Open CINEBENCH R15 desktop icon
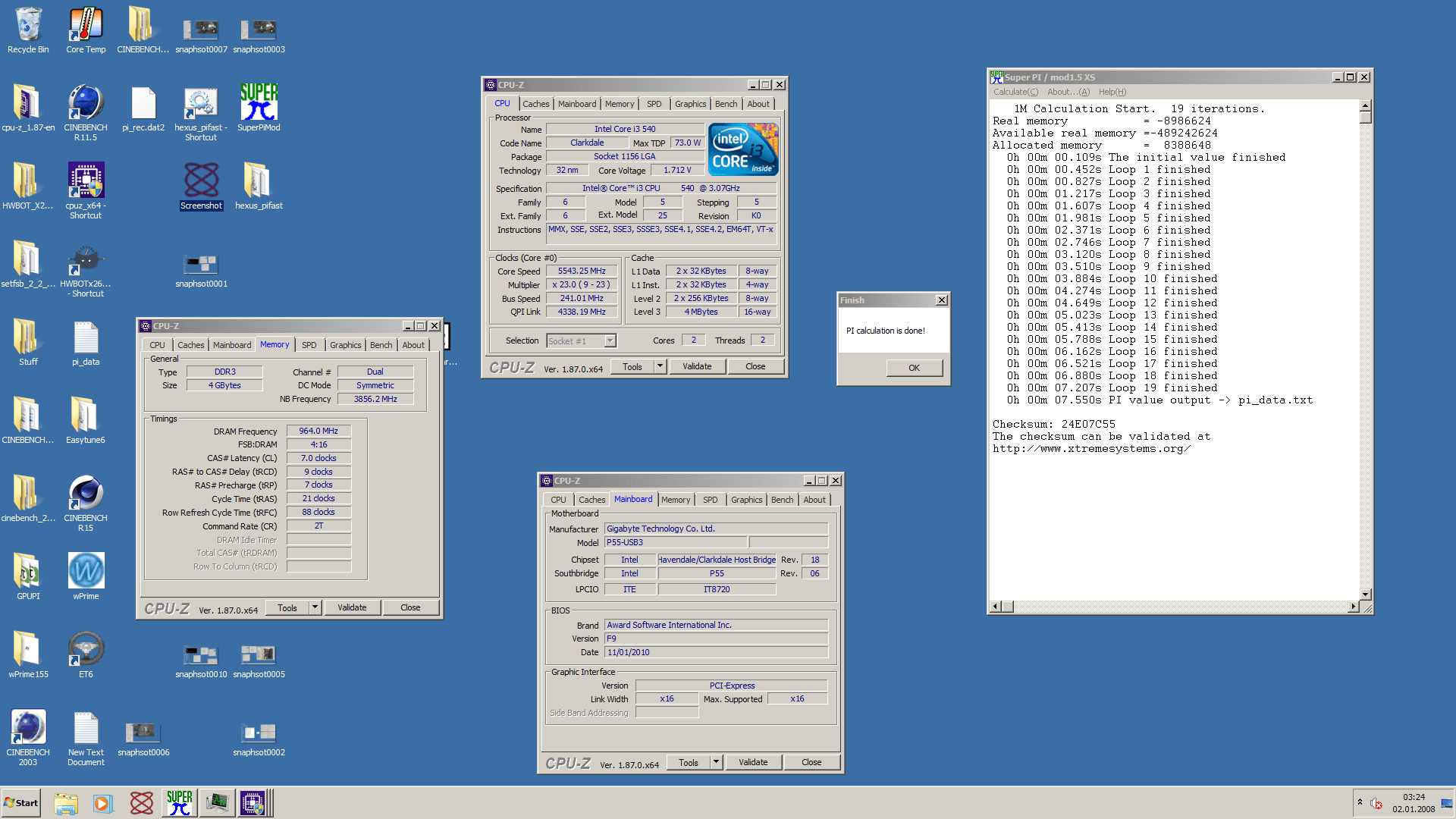 coord(86,494)
